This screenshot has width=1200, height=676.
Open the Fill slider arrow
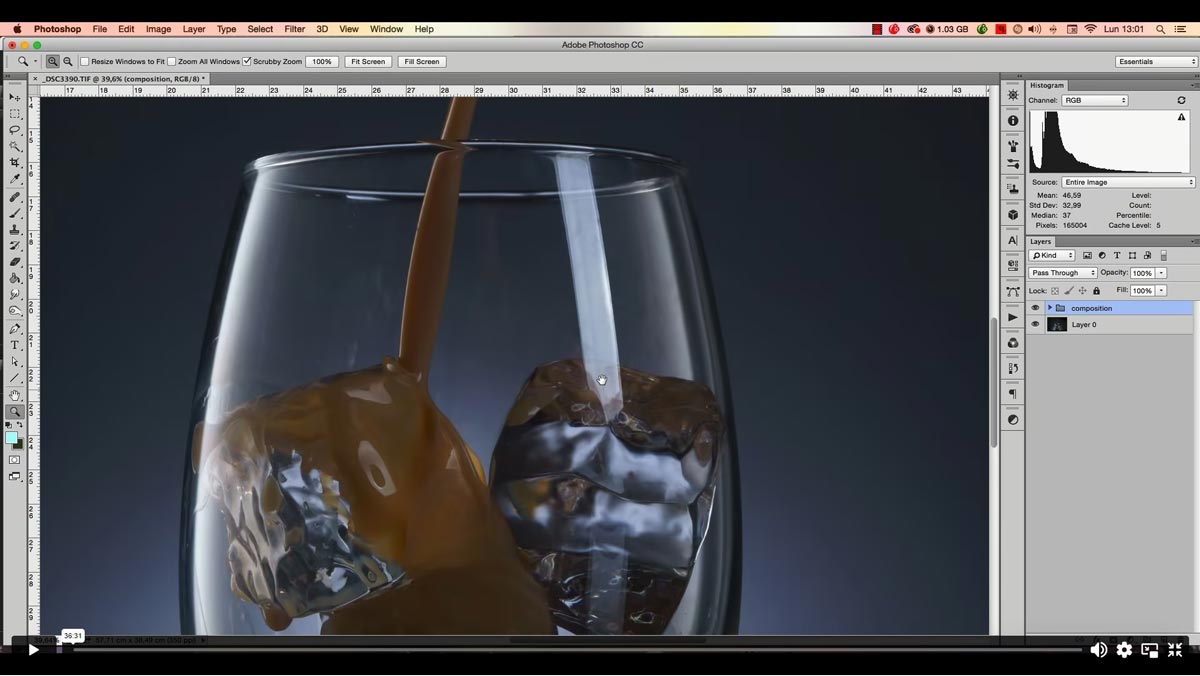pyautogui.click(x=1162, y=291)
